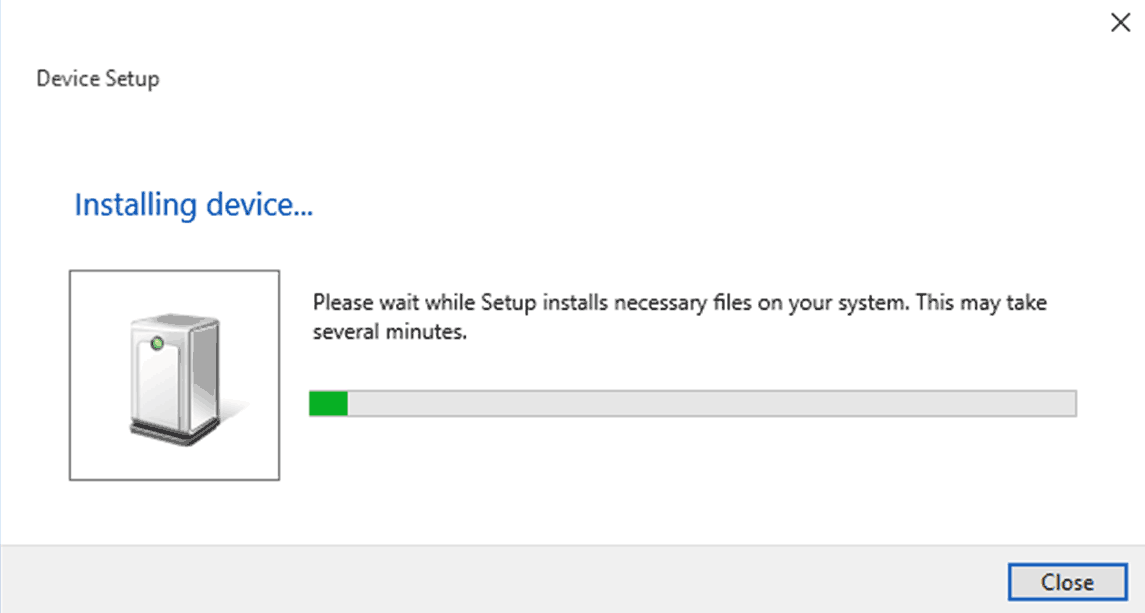
Task: Select the "Installing device..." heading
Action: point(194,205)
